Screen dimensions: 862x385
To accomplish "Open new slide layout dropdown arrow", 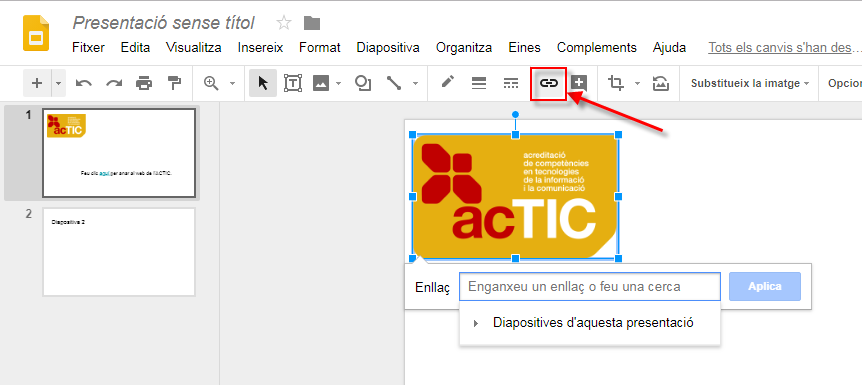I will click(x=59, y=83).
